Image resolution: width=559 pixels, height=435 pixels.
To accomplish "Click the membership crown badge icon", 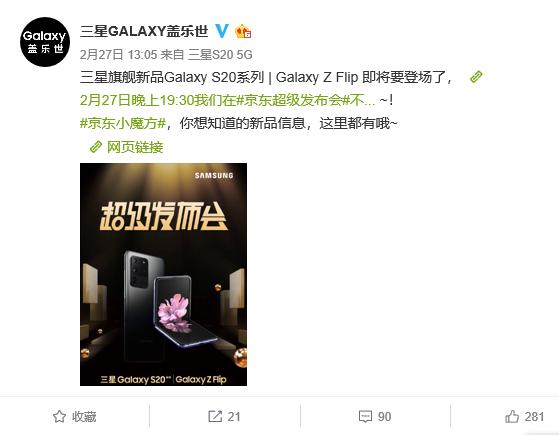I will pyautogui.click(x=243, y=31).
